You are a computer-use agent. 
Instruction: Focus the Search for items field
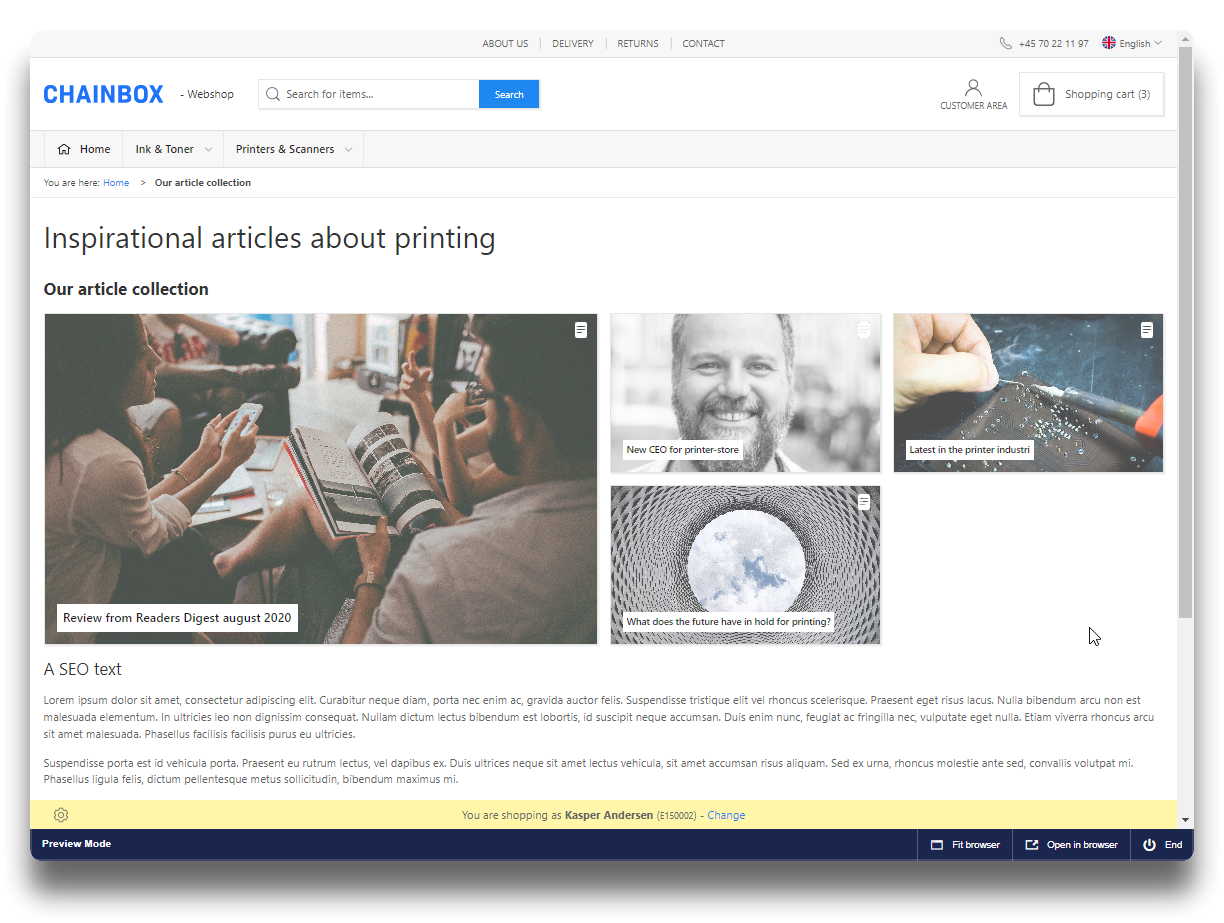tap(369, 94)
